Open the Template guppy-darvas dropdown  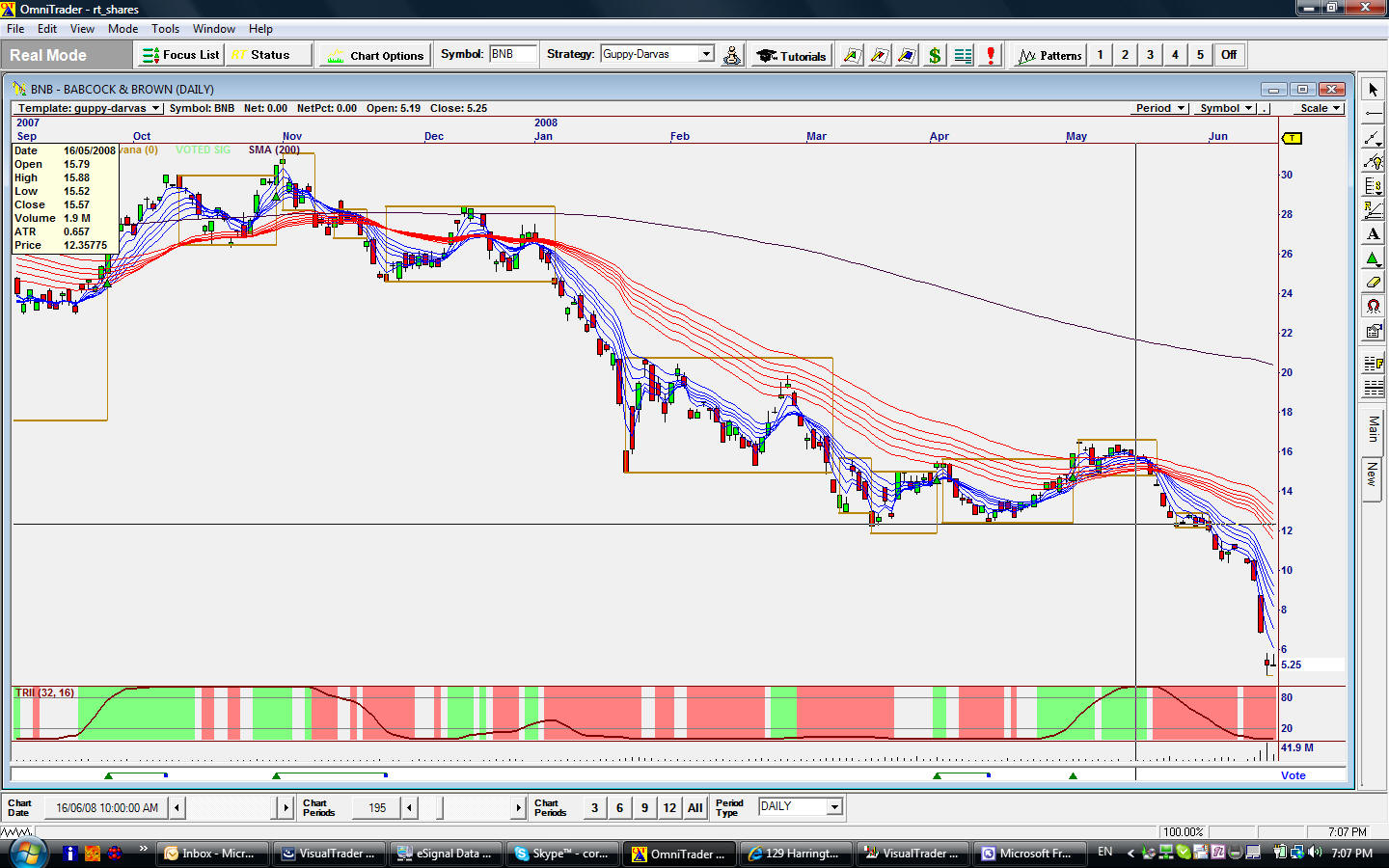click(89, 108)
